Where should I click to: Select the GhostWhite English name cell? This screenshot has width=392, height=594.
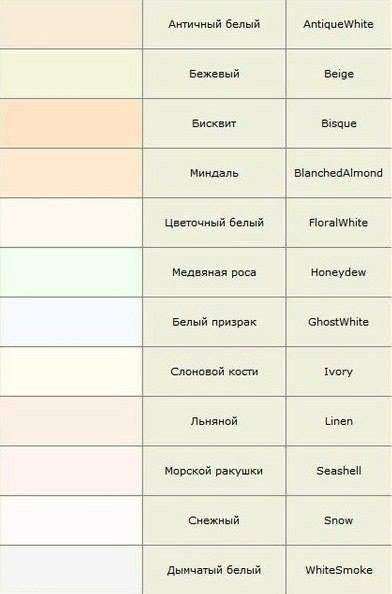[339, 322]
